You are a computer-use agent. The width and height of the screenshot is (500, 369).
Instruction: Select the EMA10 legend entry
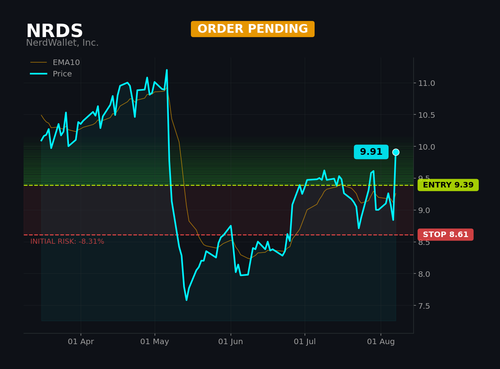[x=55, y=62]
